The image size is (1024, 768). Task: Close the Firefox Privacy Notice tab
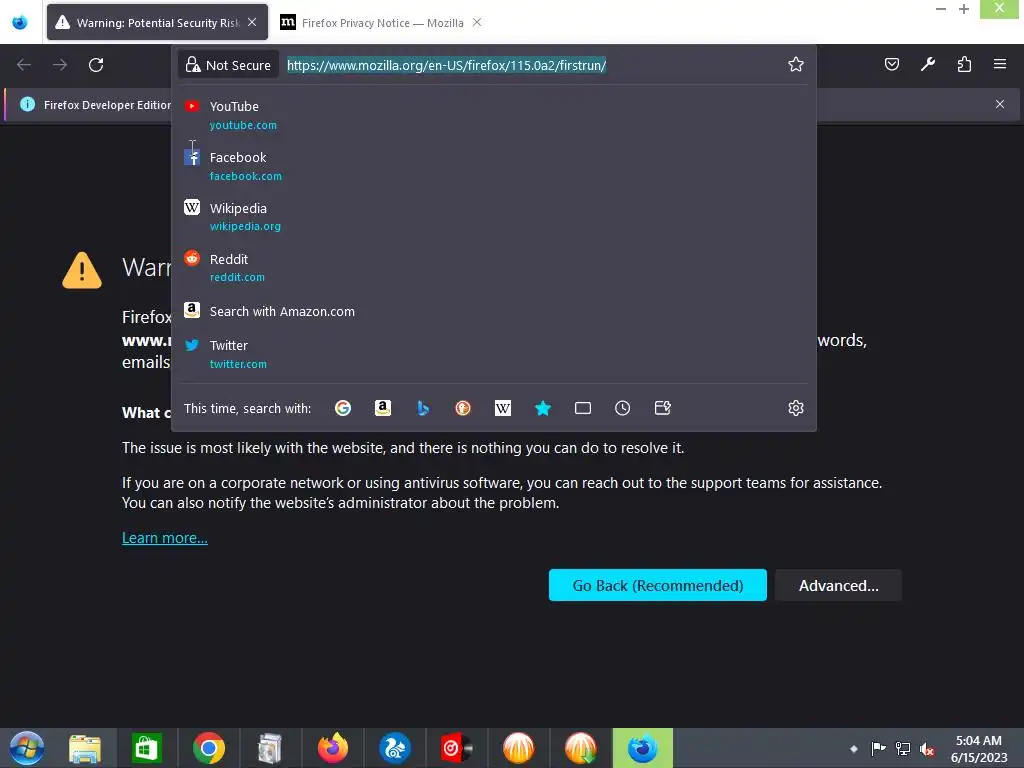tap(477, 22)
